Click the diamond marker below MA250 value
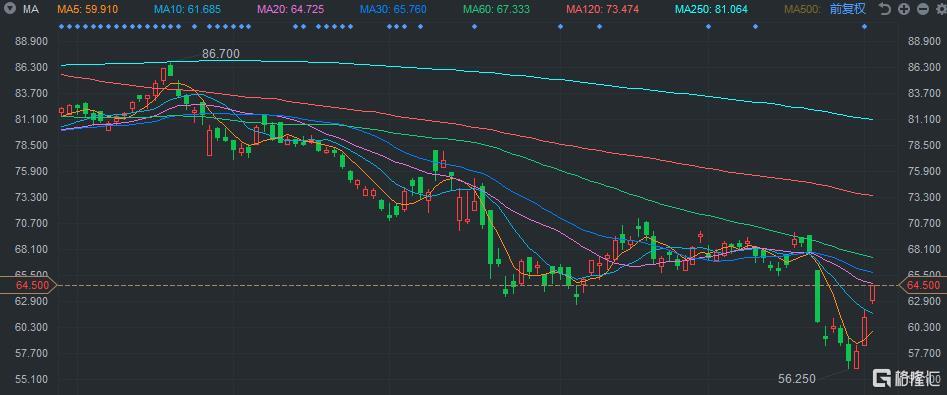The width and height of the screenshot is (947, 395). coord(708,27)
